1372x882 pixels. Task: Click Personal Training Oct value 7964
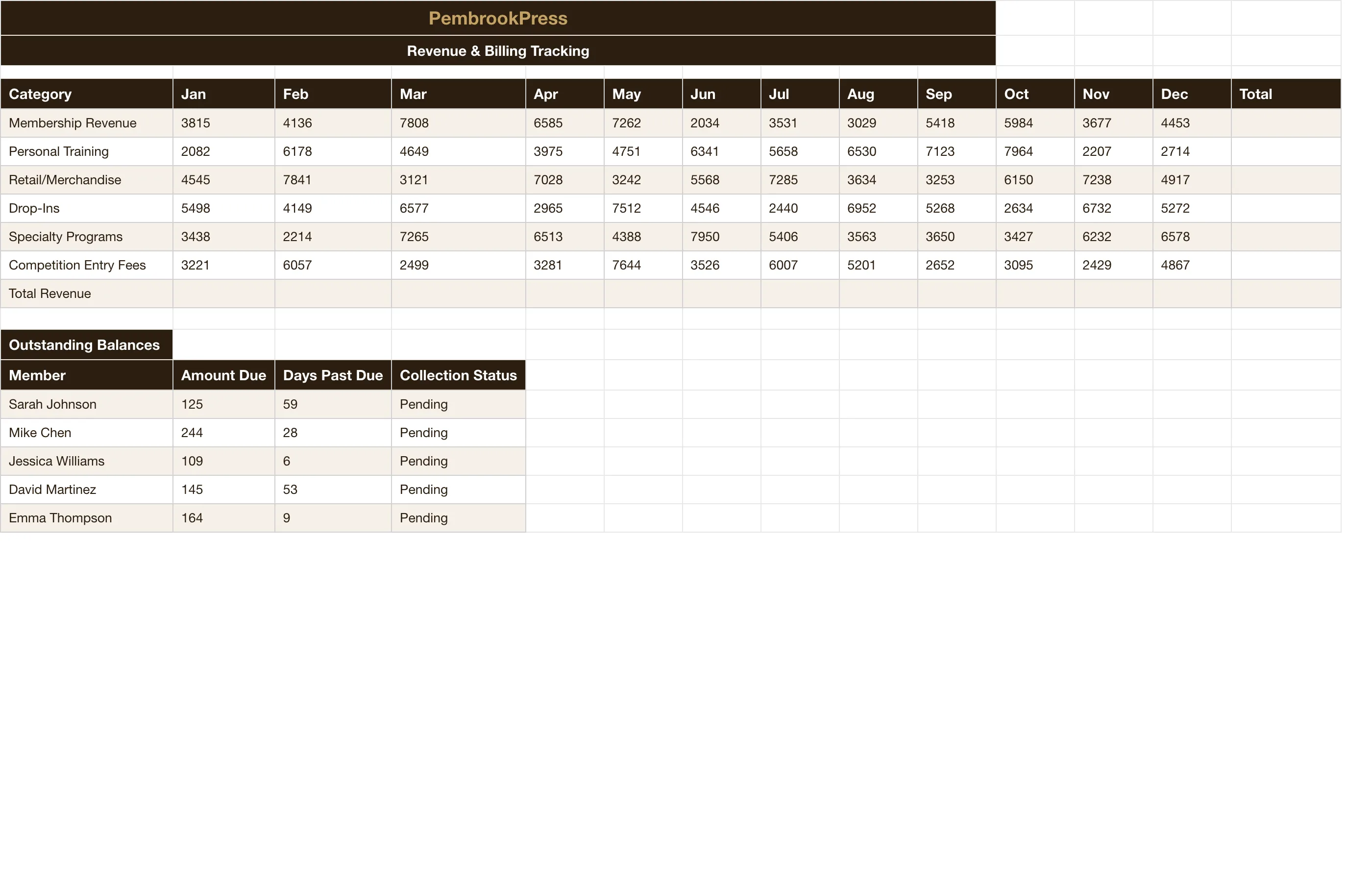pyautogui.click(x=1035, y=152)
